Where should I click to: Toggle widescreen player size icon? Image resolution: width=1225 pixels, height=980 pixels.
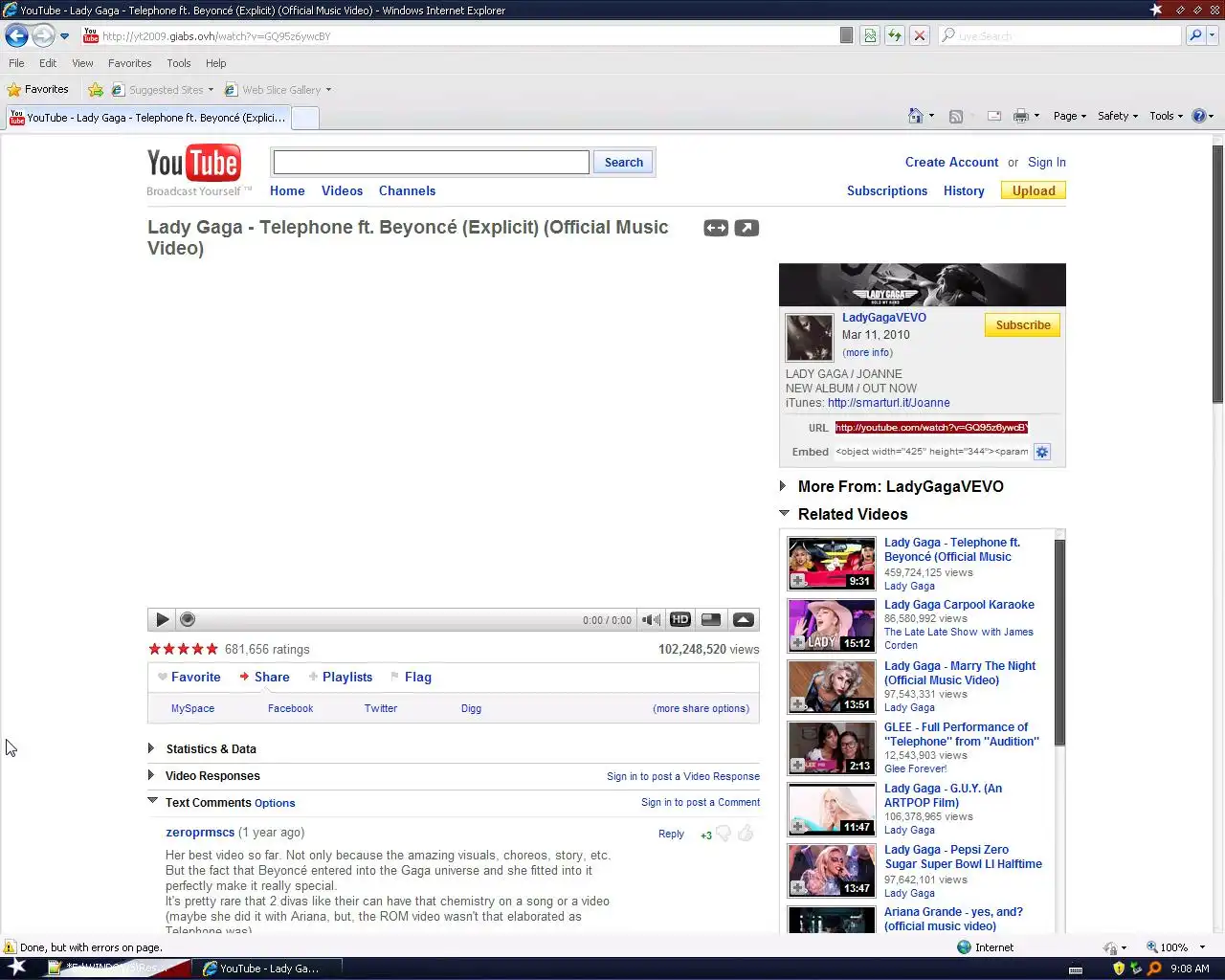(x=716, y=228)
